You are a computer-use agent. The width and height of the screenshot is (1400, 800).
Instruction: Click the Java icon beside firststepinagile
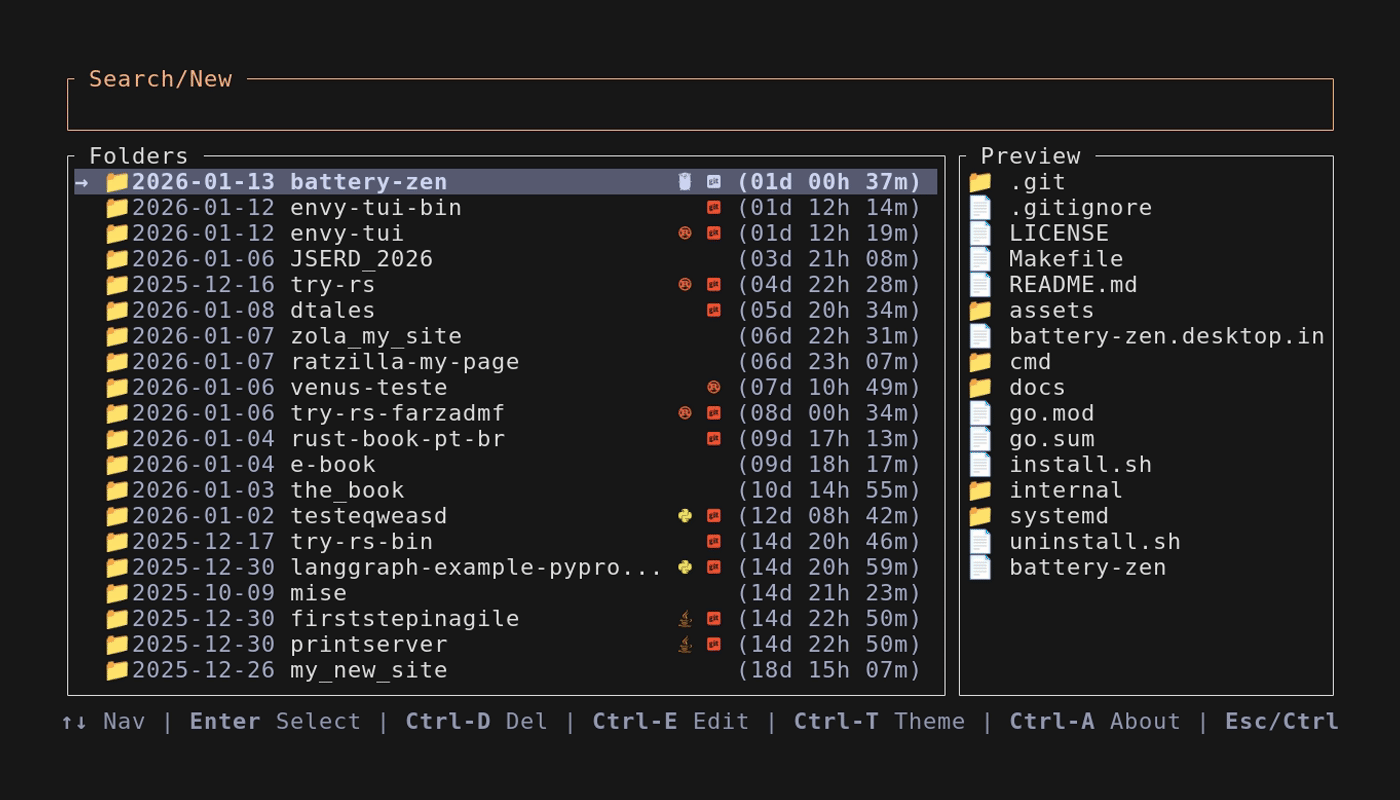click(684, 618)
